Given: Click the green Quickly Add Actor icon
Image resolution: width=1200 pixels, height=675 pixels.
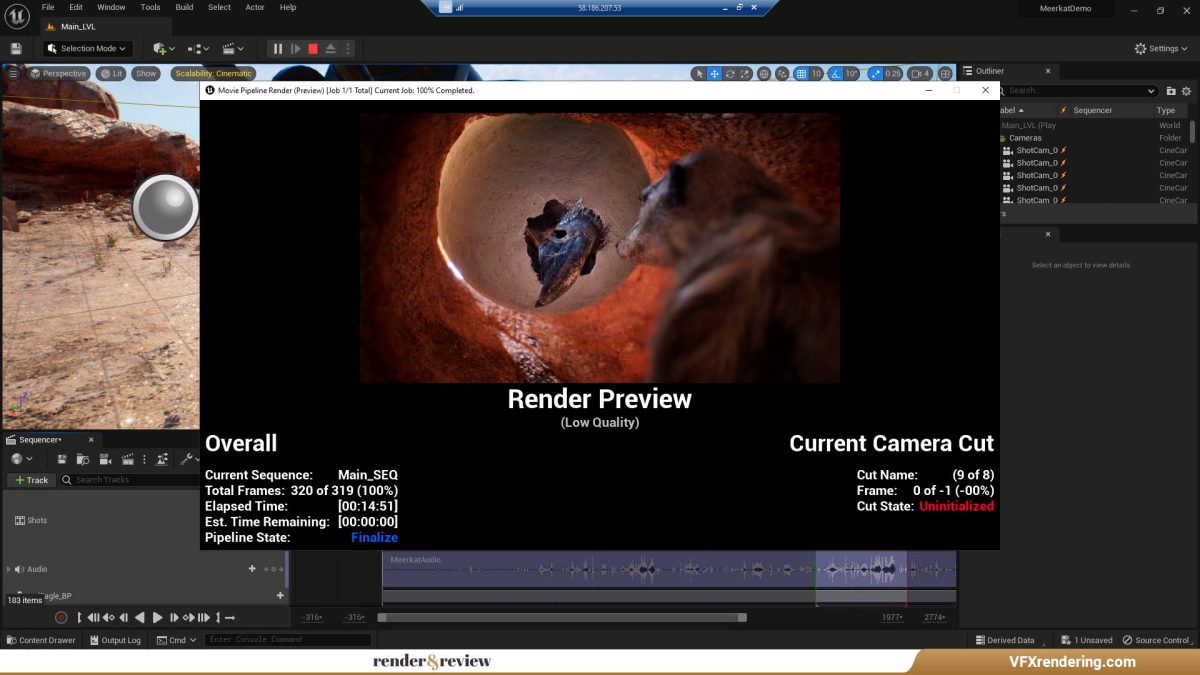Looking at the screenshot, I should 158,48.
